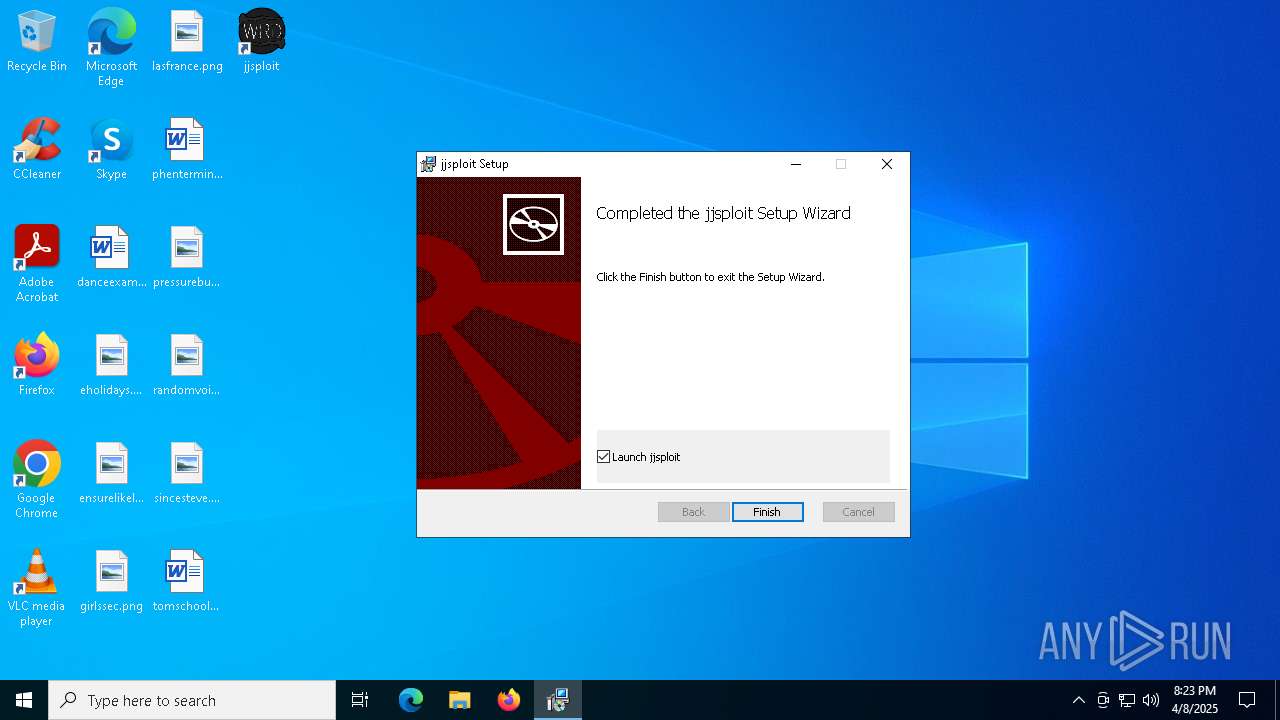
Task: Open the Windows Start menu
Action: coord(24,700)
